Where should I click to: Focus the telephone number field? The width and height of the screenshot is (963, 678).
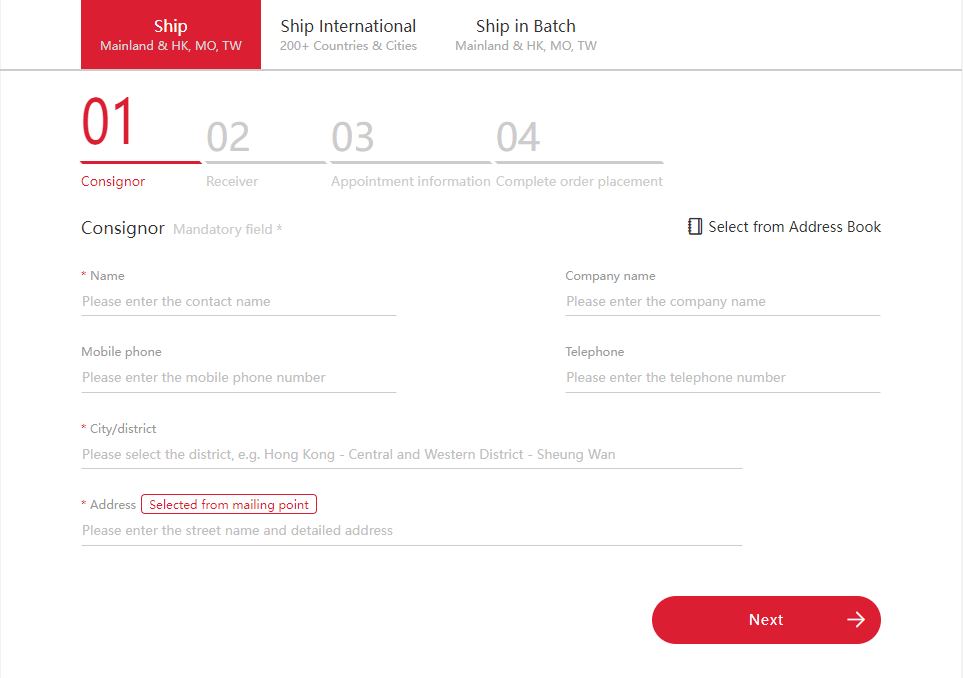tap(723, 378)
